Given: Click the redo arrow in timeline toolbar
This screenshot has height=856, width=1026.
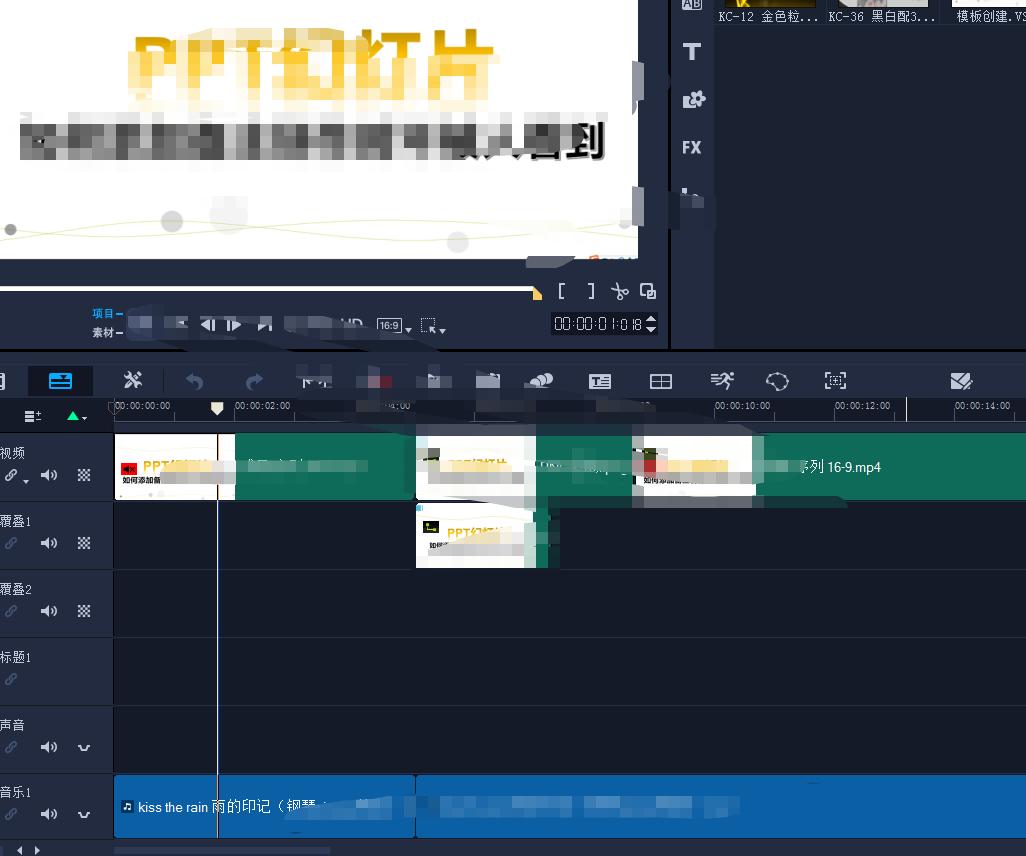Looking at the screenshot, I should coord(254,381).
